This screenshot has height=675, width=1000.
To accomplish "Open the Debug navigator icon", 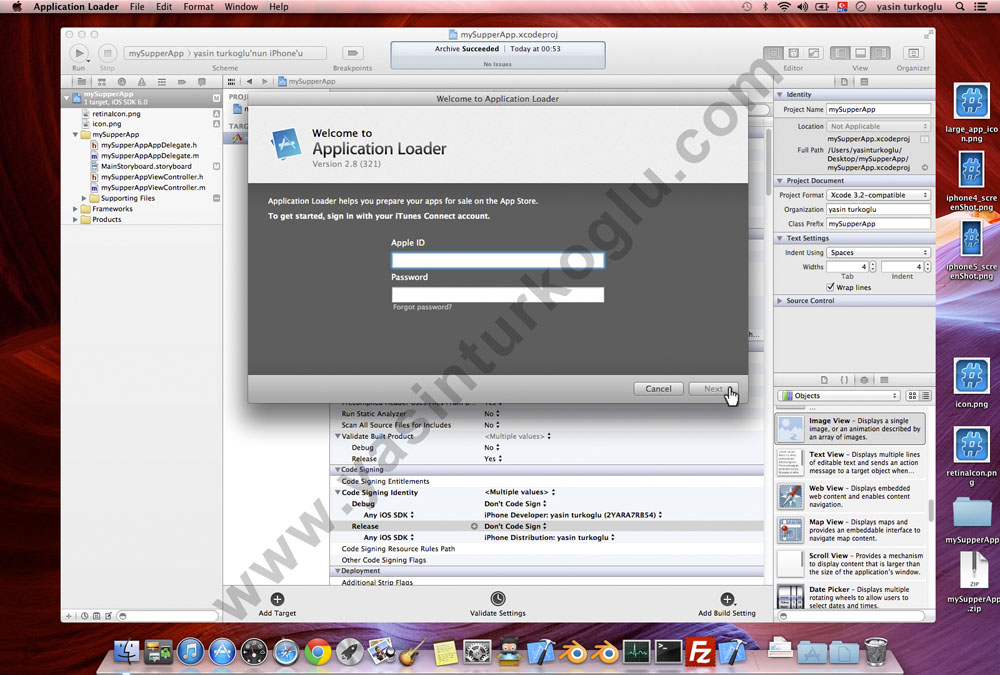I will click(x=161, y=82).
